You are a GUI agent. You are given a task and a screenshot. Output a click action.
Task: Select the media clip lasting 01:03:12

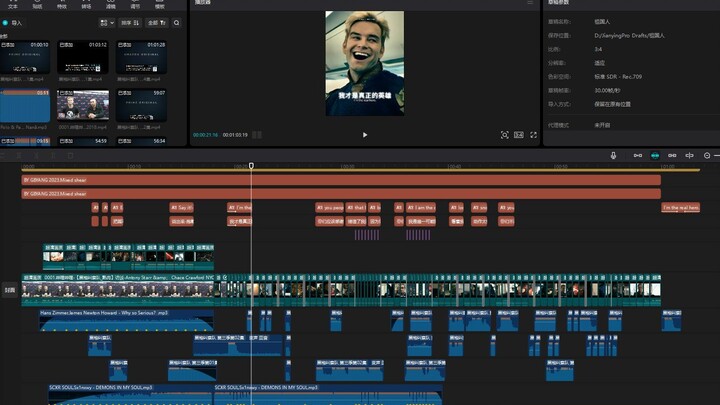(x=83, y=57)
